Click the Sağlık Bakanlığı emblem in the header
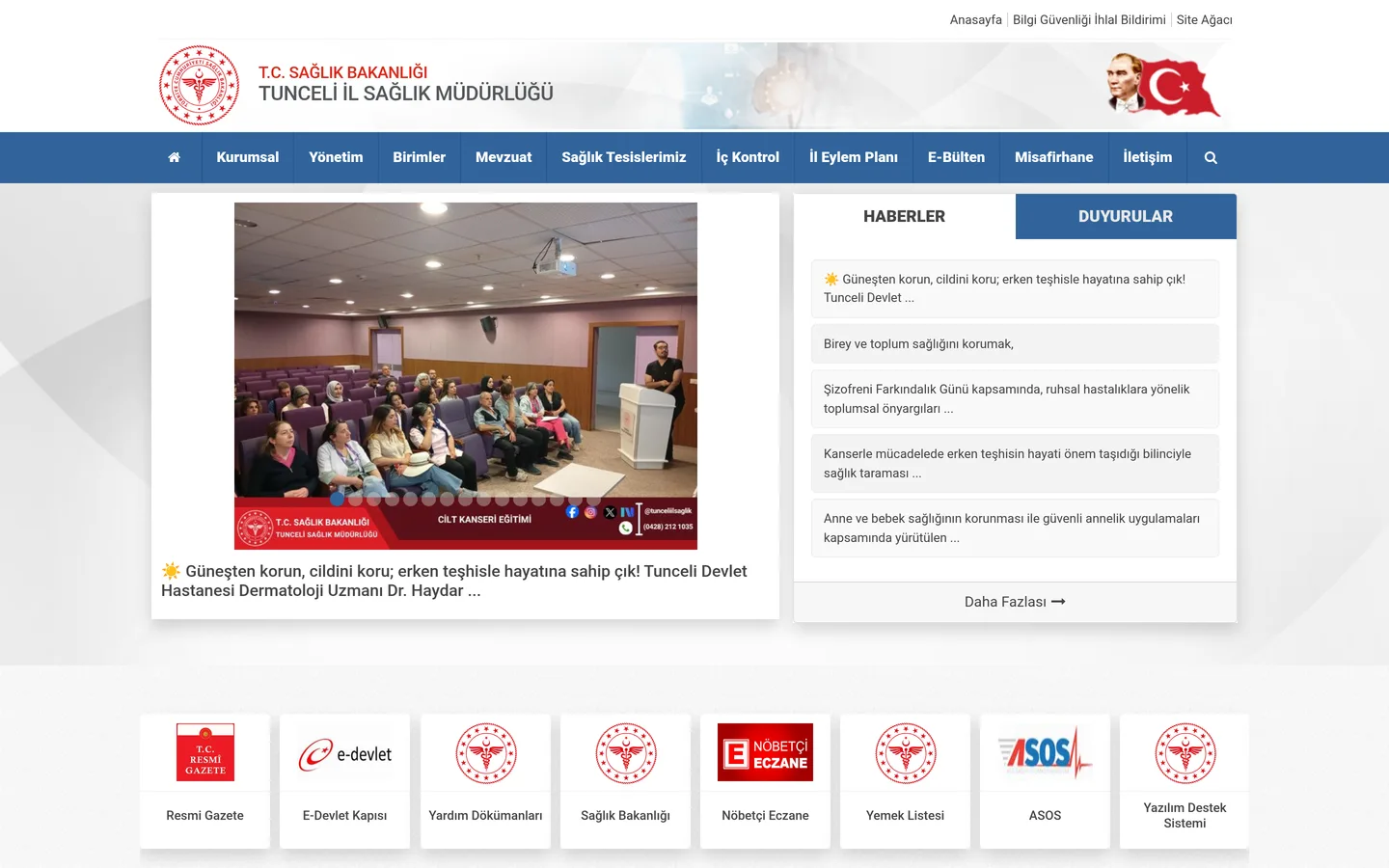The image size is (1389, 868). 199,85
